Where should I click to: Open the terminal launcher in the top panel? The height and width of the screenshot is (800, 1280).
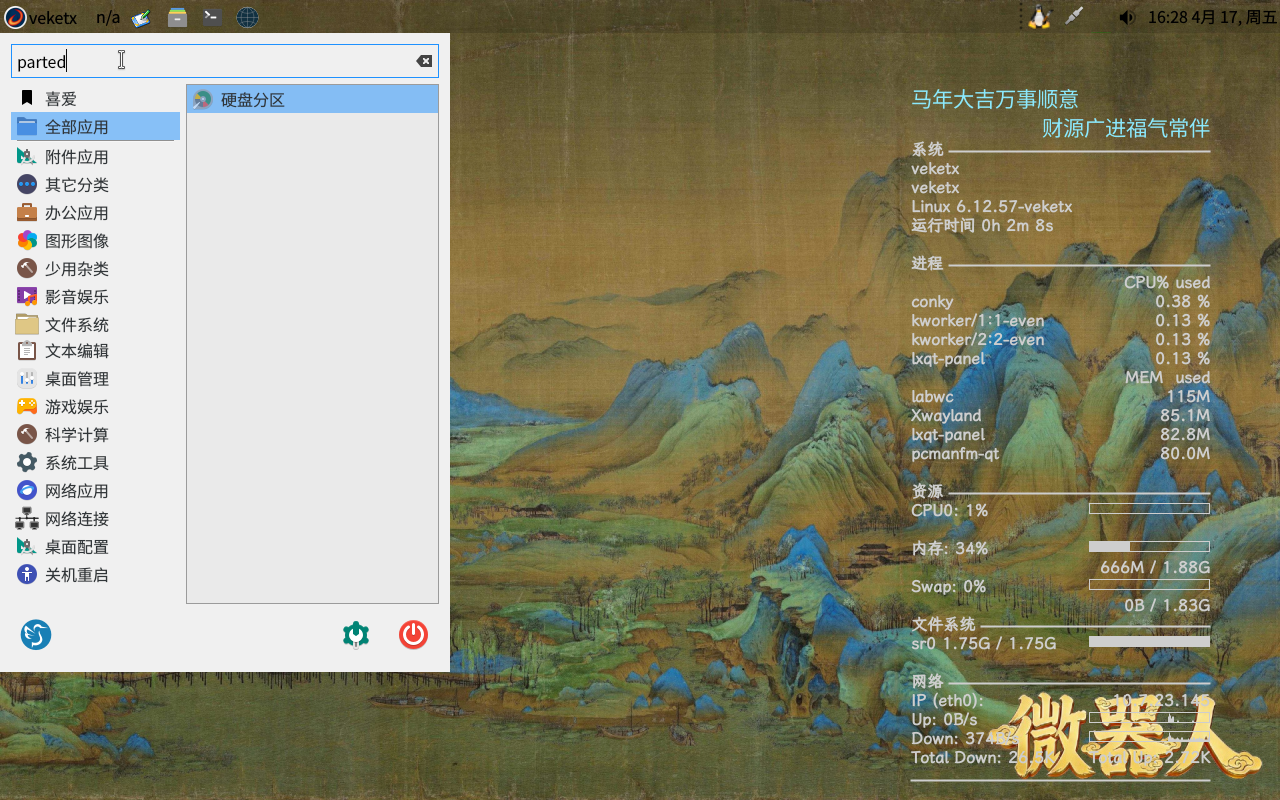[x=212, y=17]
